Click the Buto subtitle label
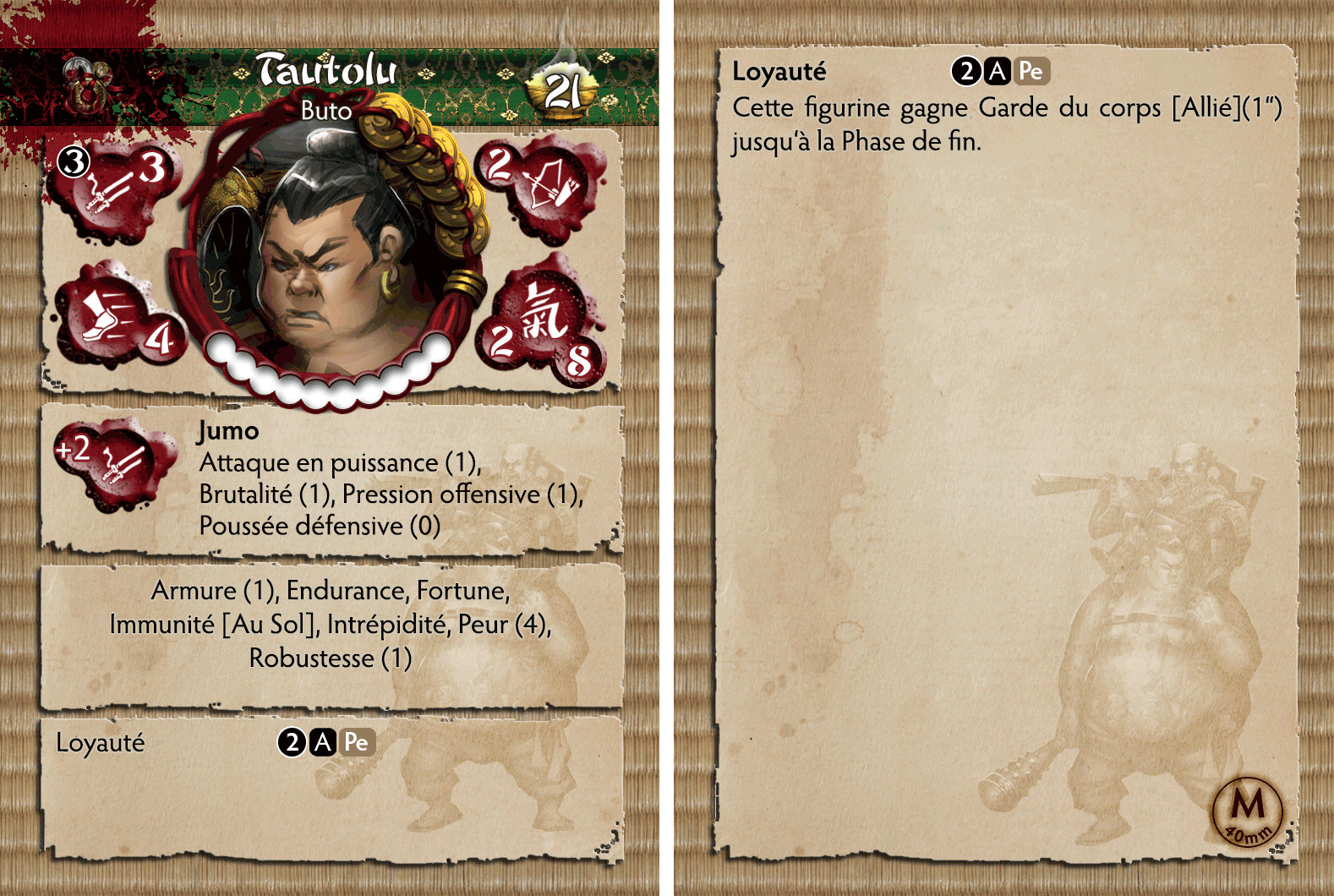 pos(325,111)
